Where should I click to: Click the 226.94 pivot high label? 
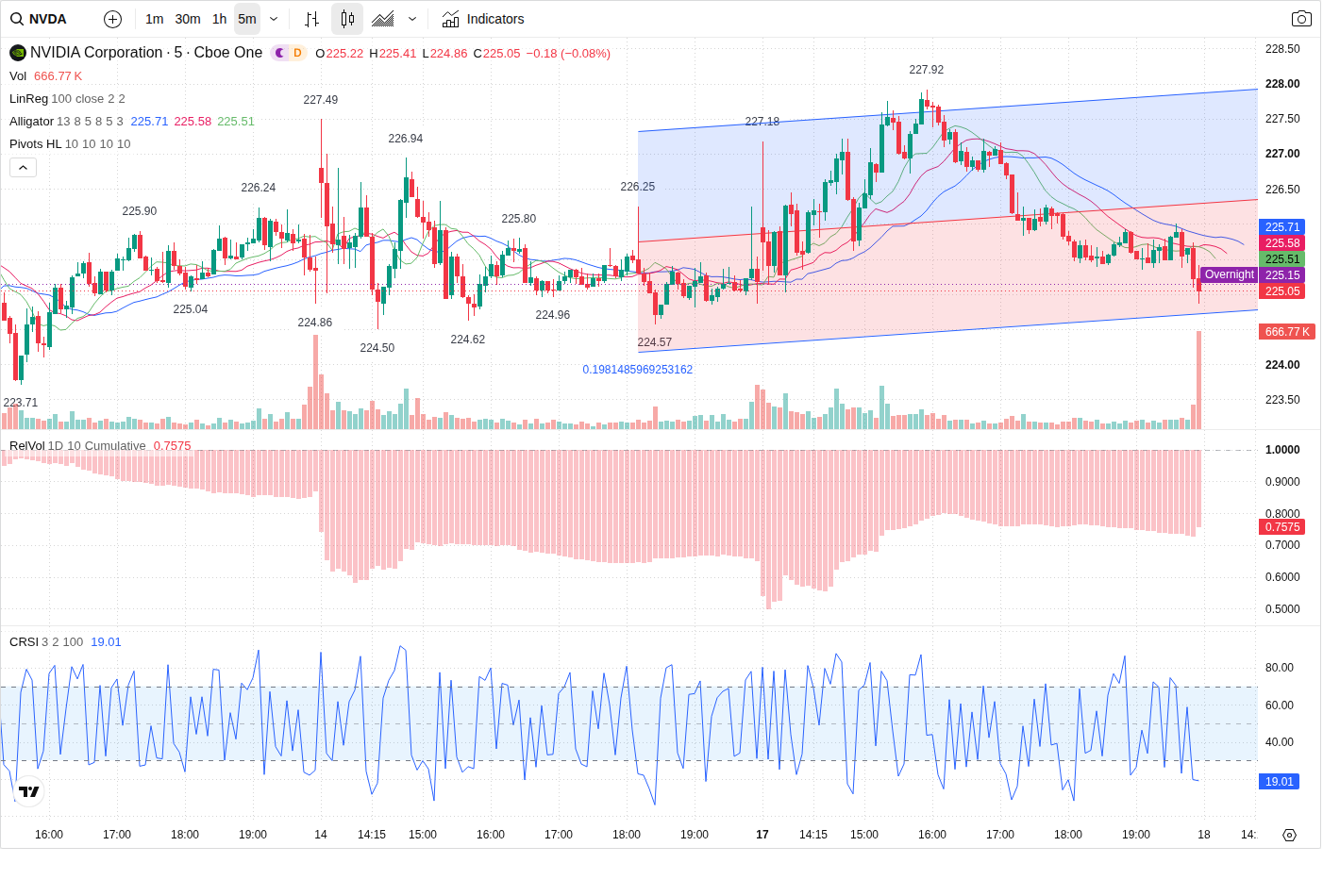406,139
